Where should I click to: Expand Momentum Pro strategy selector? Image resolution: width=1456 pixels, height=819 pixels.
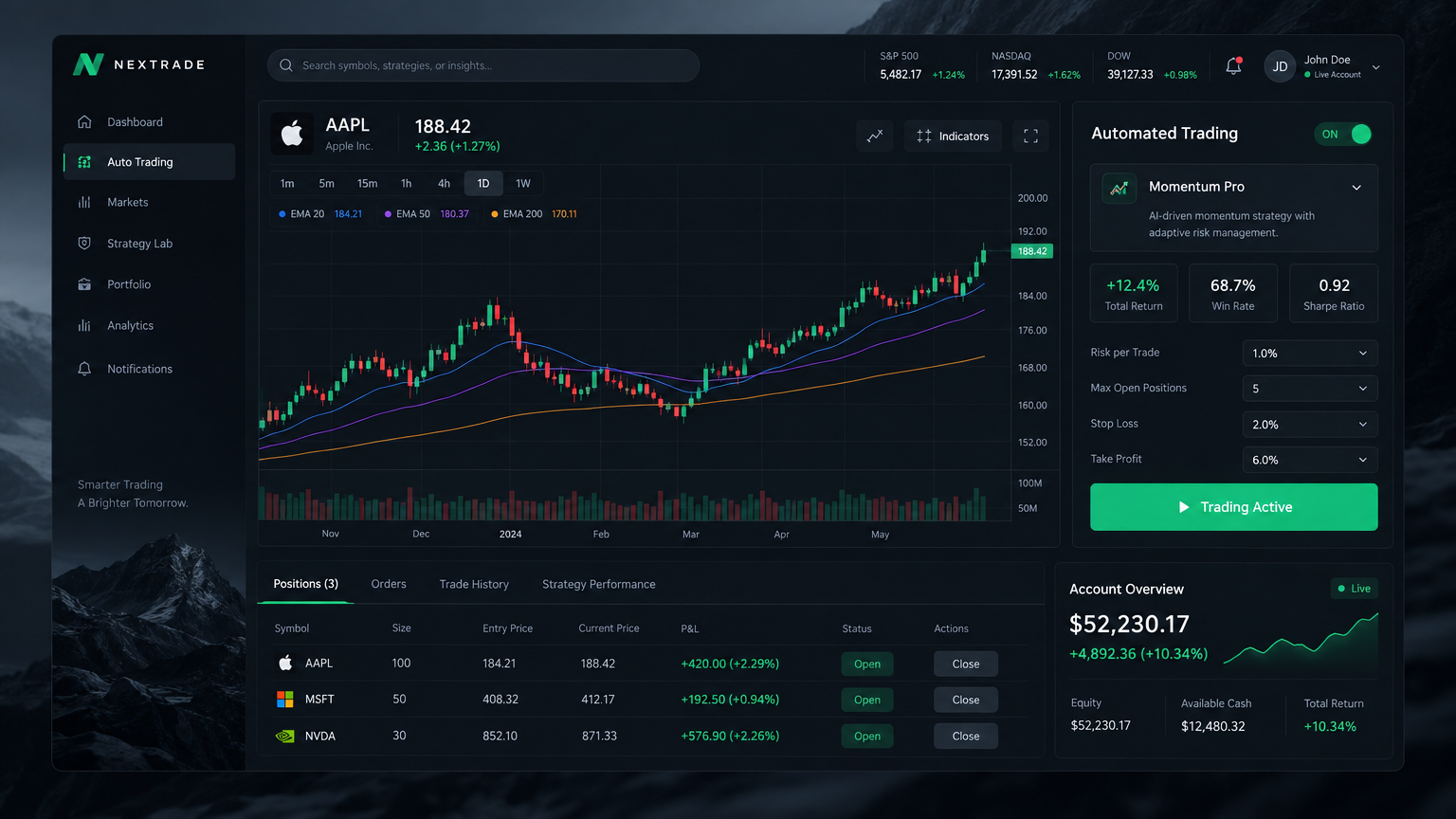coord(1356,188)
